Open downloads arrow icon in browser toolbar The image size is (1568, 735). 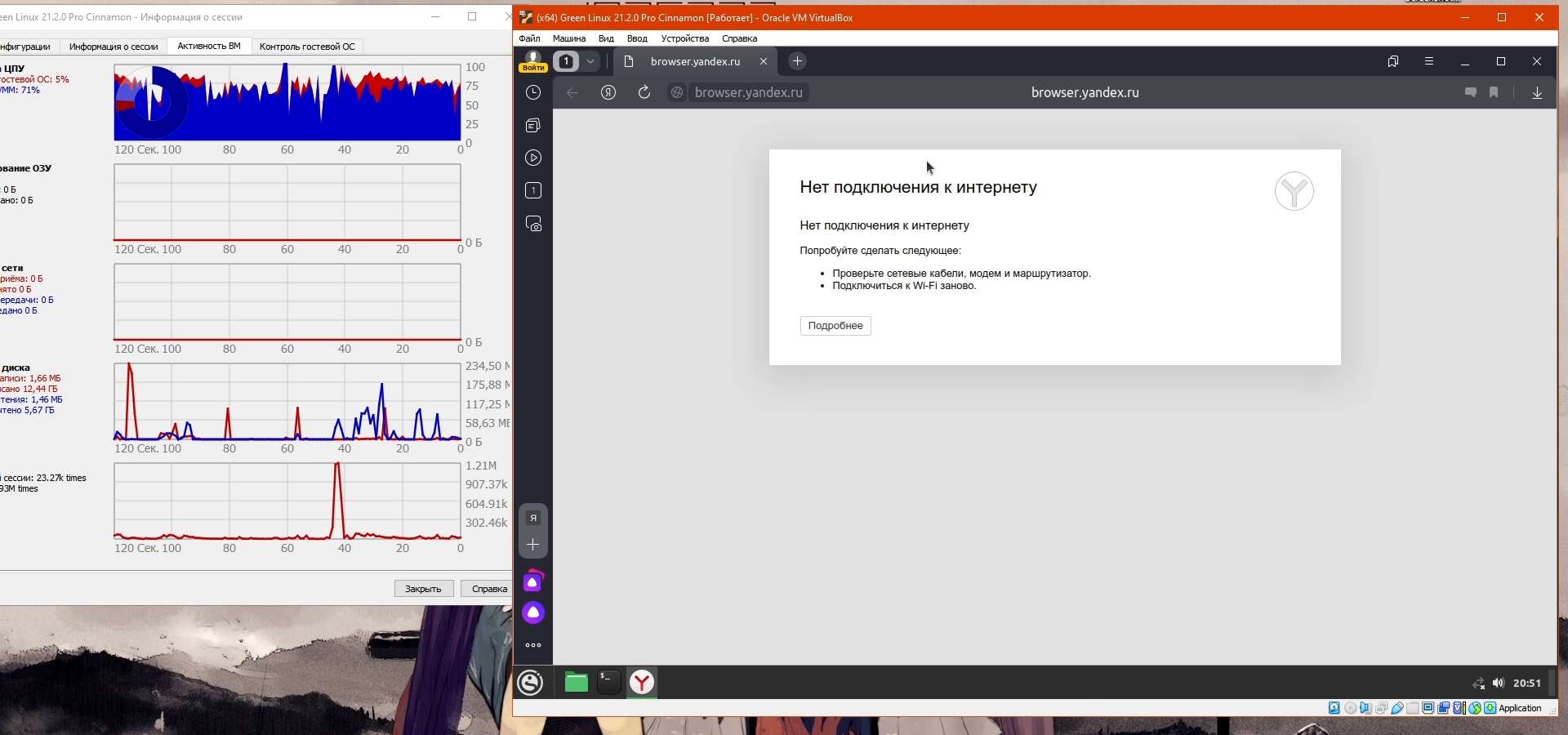(1537, 93)
